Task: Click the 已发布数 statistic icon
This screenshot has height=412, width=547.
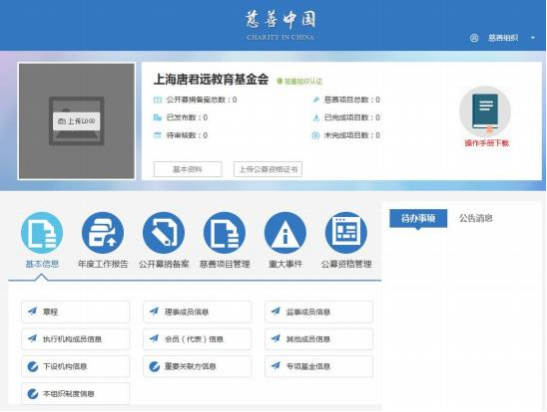Action: click(158, 118)
